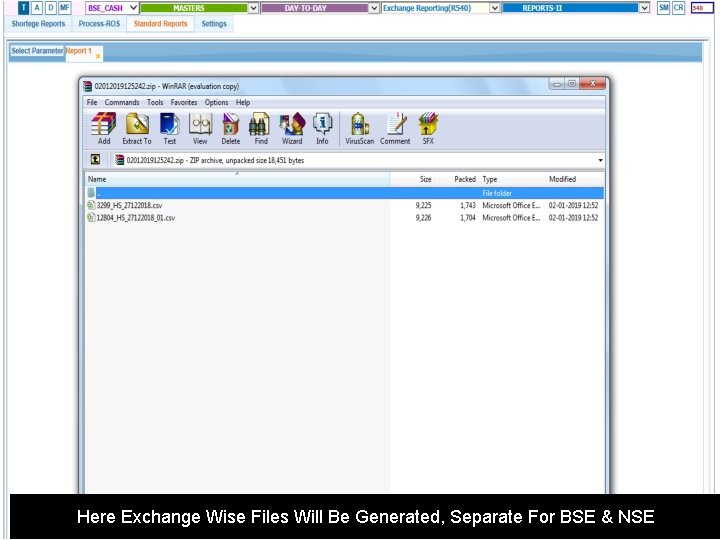Click the 540 code input field
The height and width of the screenshot is (540, 720).
(x=702, y=8)
